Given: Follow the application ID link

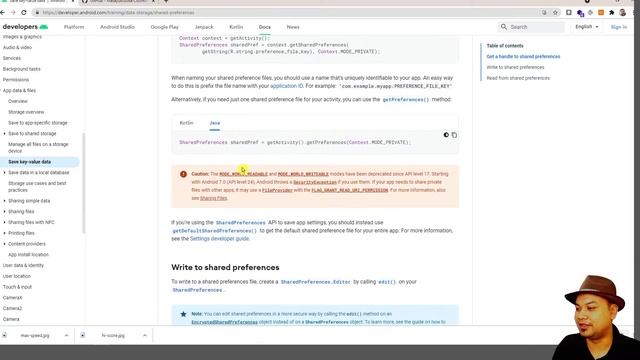Looking at the screenshot, I should click(287, 86).
